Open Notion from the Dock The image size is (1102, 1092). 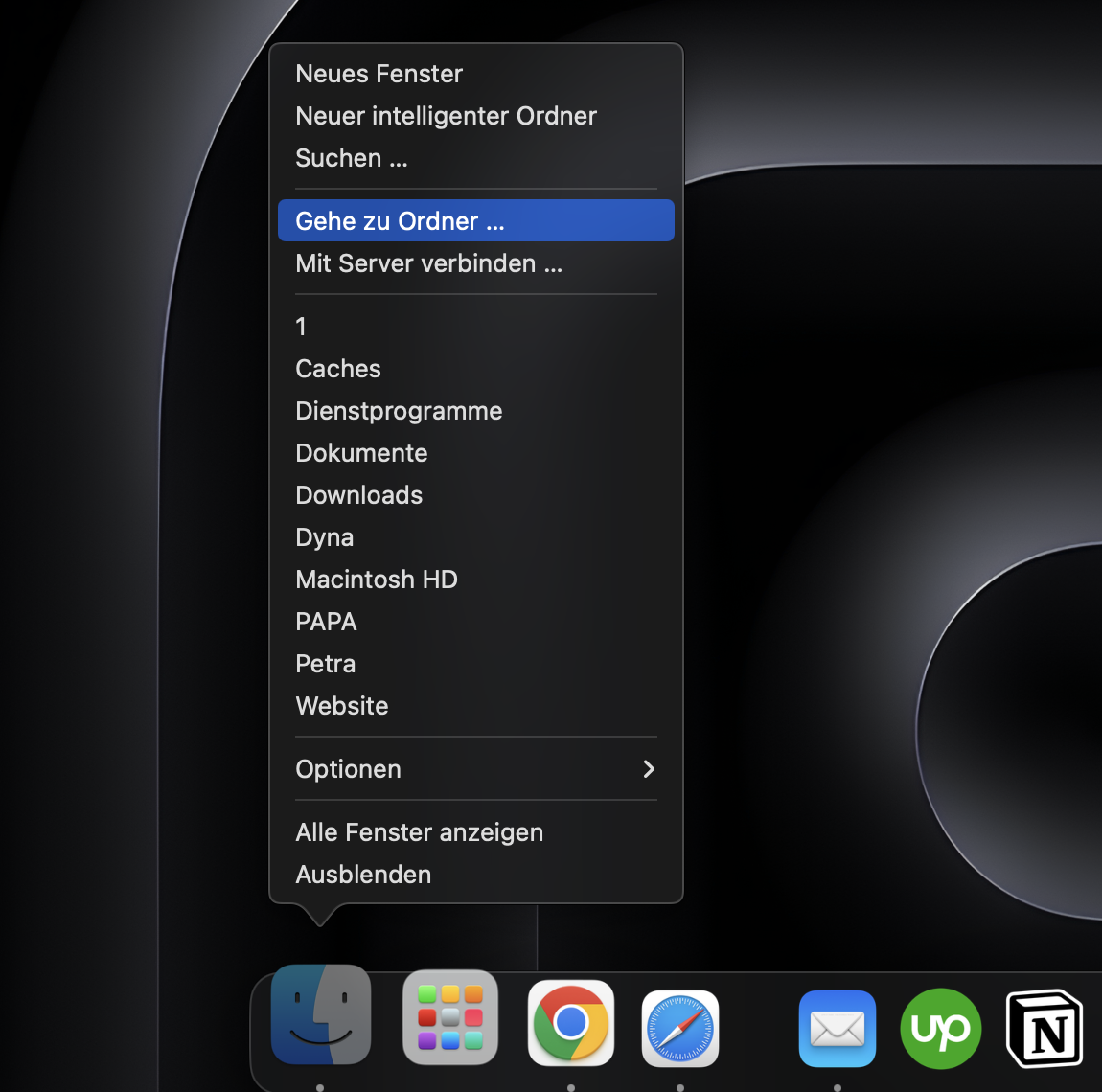click(1044, 1028)
